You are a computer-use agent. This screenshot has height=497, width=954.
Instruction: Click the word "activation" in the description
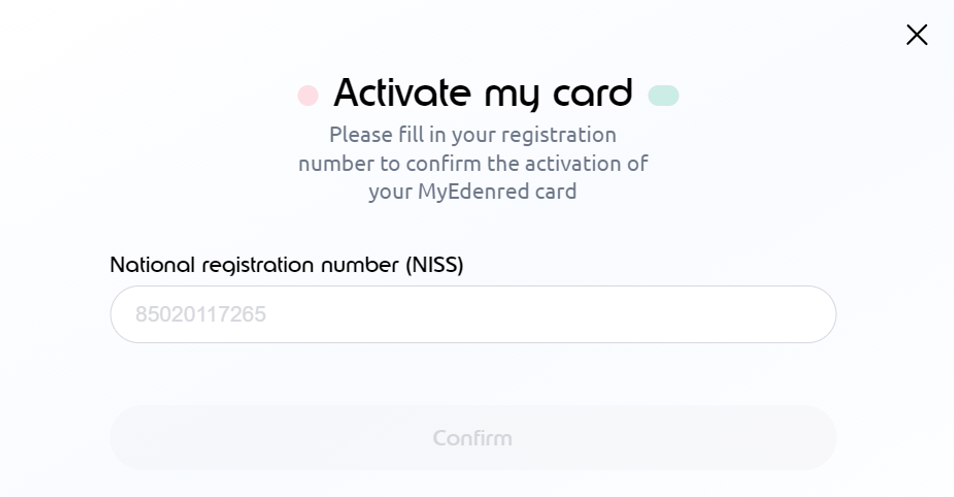click(x=567, y=163)
